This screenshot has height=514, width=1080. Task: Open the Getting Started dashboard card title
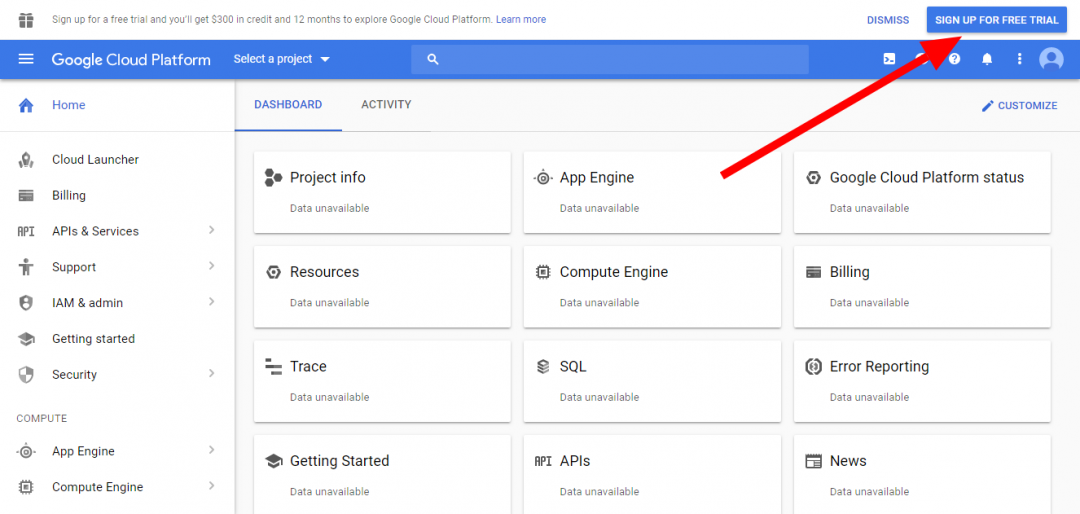point(340,461)
